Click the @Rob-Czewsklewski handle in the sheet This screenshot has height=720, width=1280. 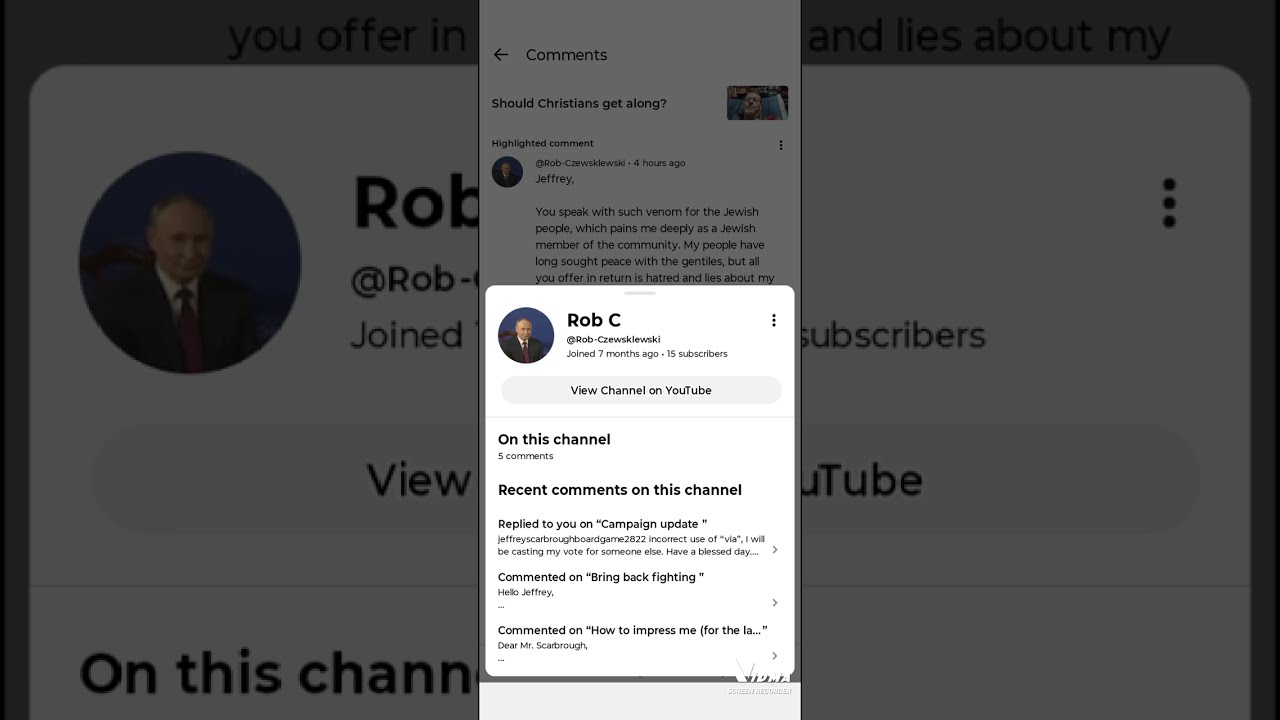613,339
